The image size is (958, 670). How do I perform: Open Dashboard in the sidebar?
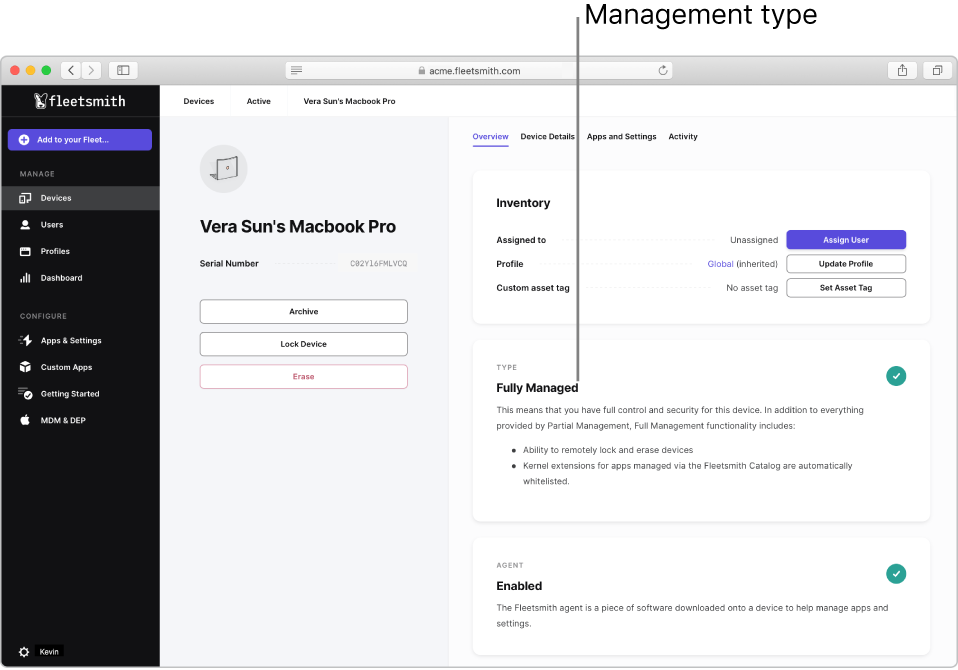[x=80, y=278]
